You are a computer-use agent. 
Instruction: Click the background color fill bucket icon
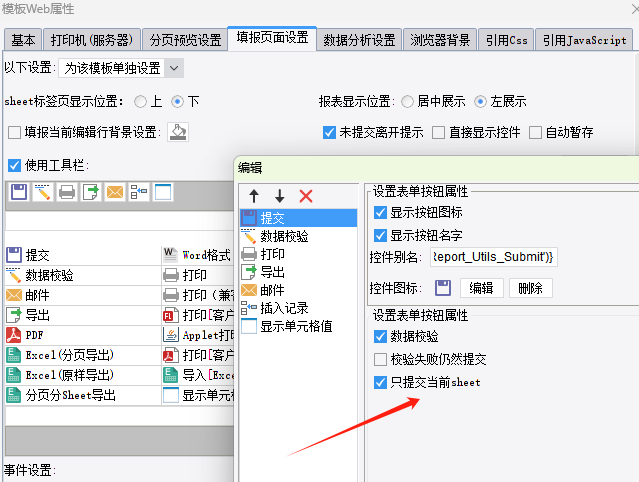tap(177, 132)
